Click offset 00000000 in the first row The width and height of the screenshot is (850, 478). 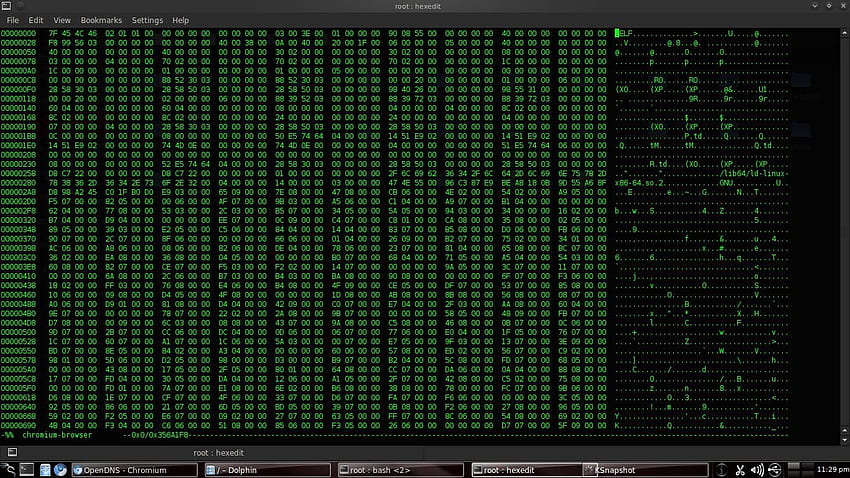18,34
